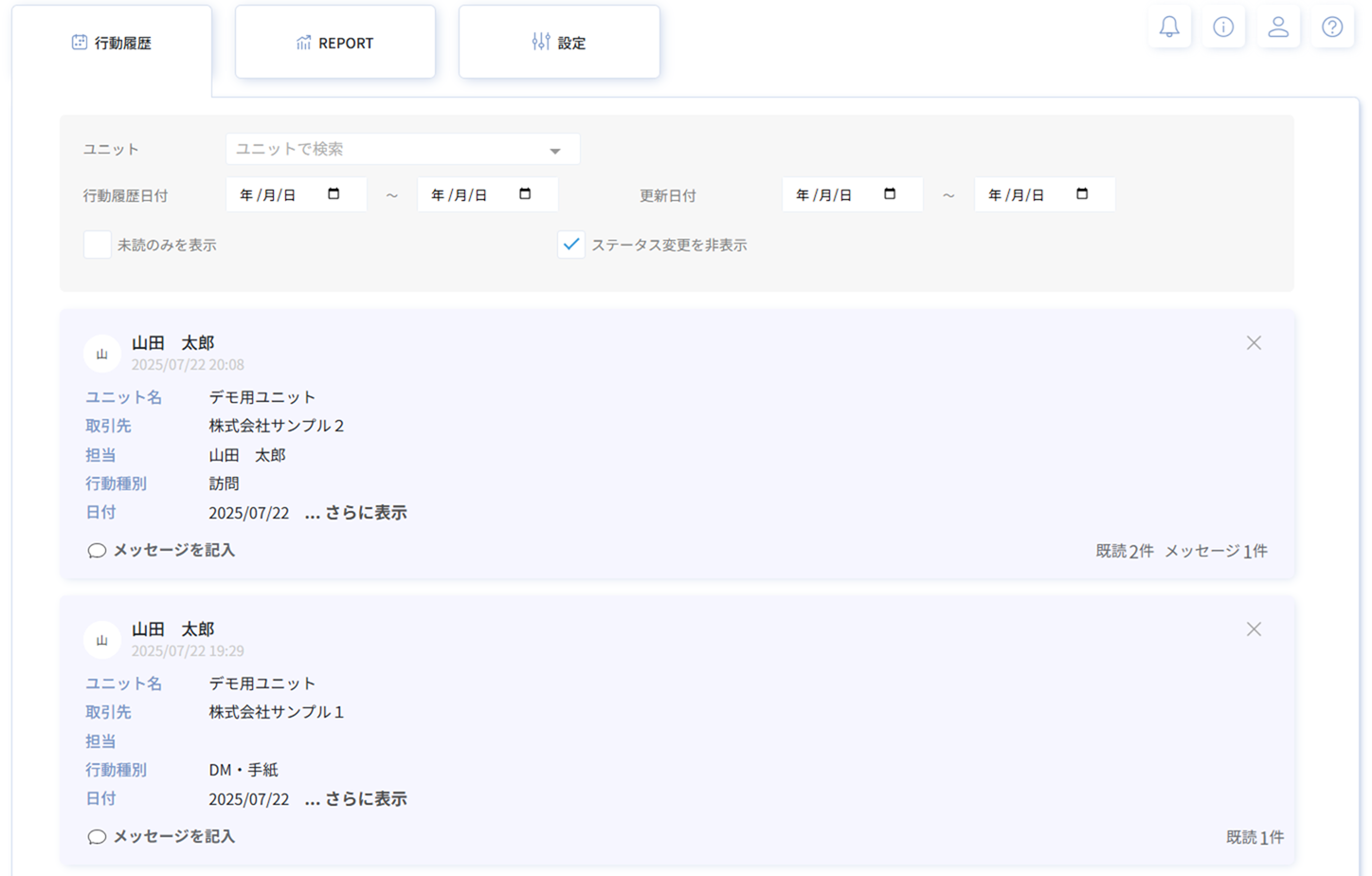View メッセージ1件 on first card

tap(1216, 551)
